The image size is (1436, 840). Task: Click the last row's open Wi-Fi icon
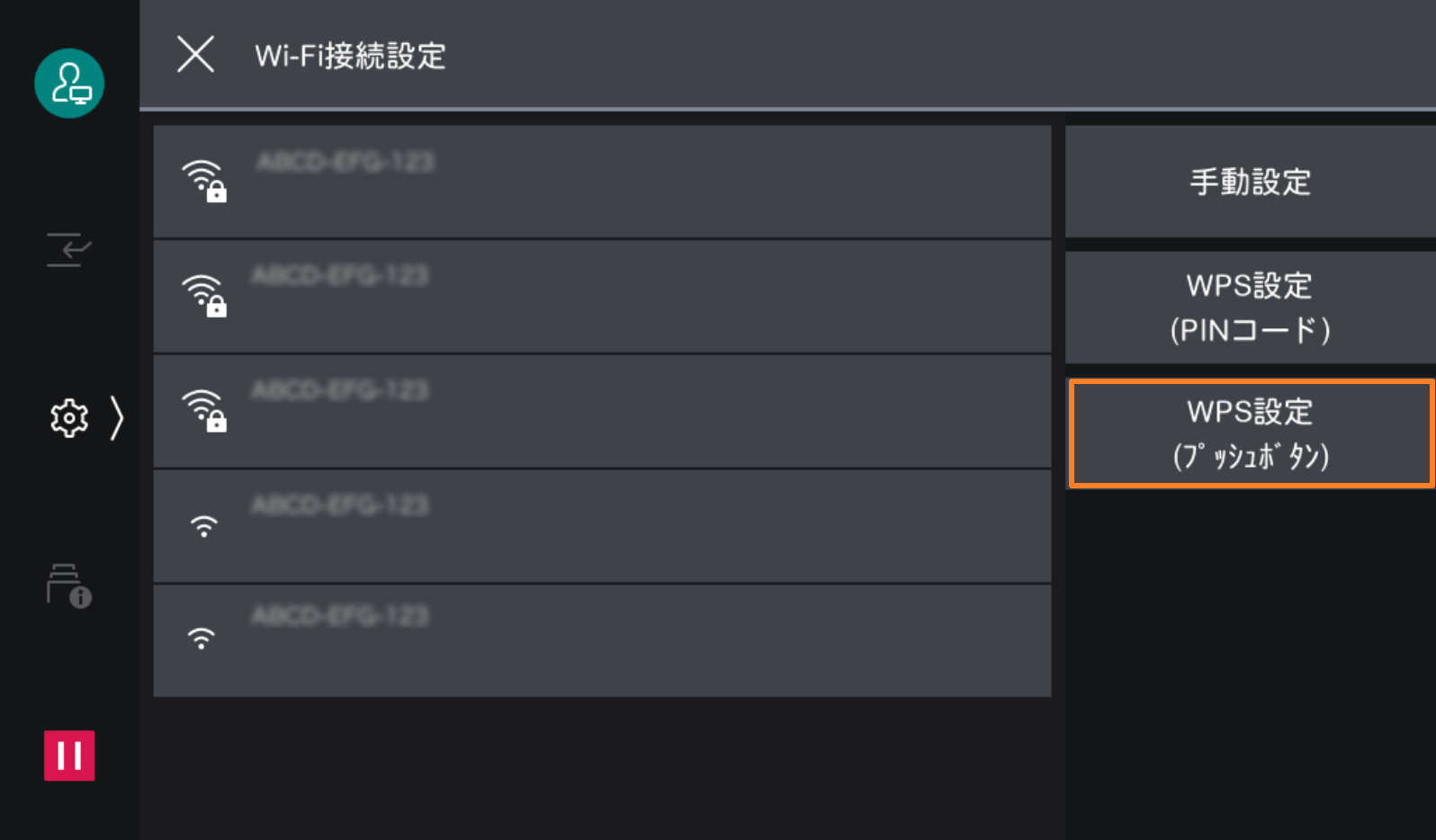click(202, 639)
